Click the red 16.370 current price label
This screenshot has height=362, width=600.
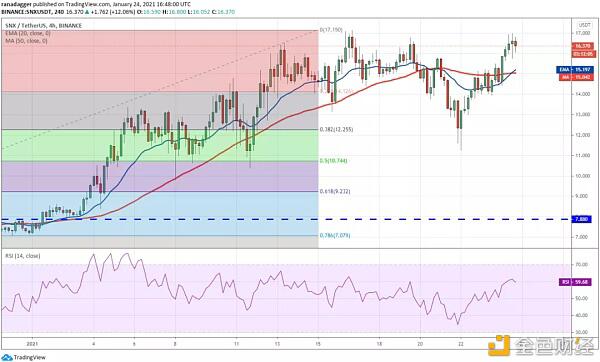pyautogui.click(x=582, y=46)
